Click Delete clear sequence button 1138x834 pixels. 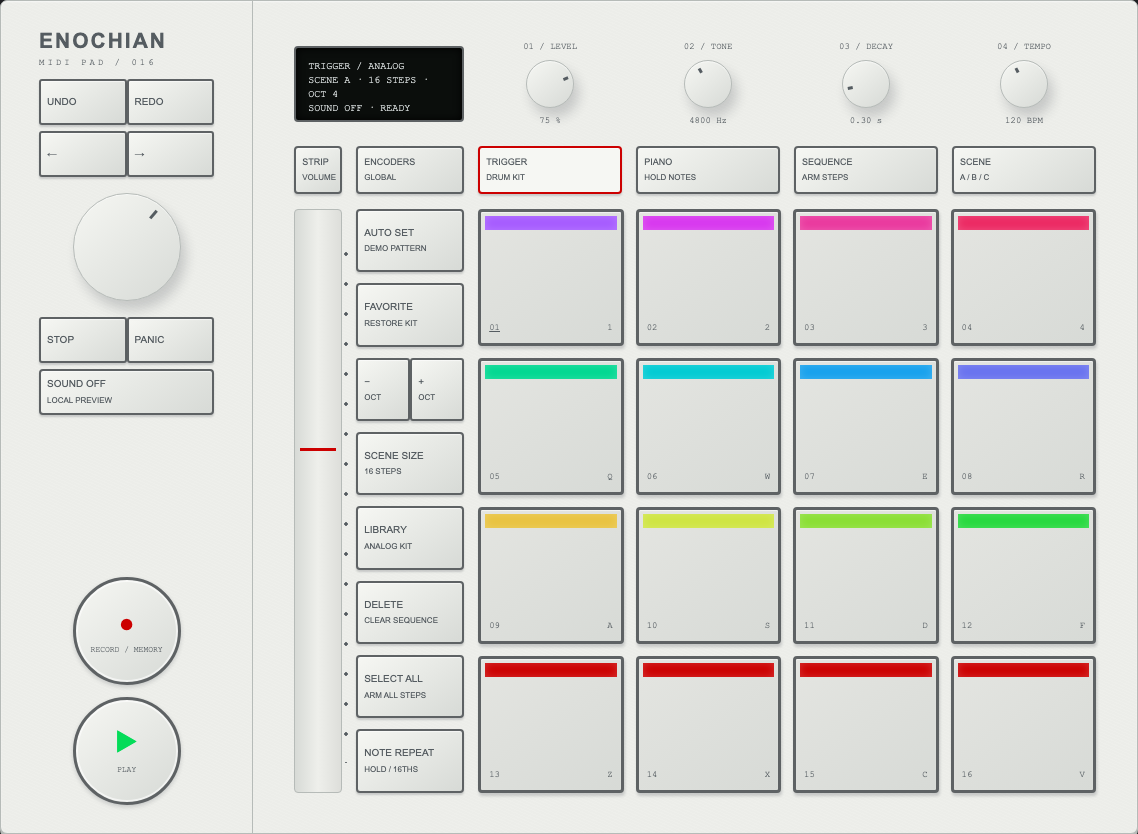[x=410, y=613]
